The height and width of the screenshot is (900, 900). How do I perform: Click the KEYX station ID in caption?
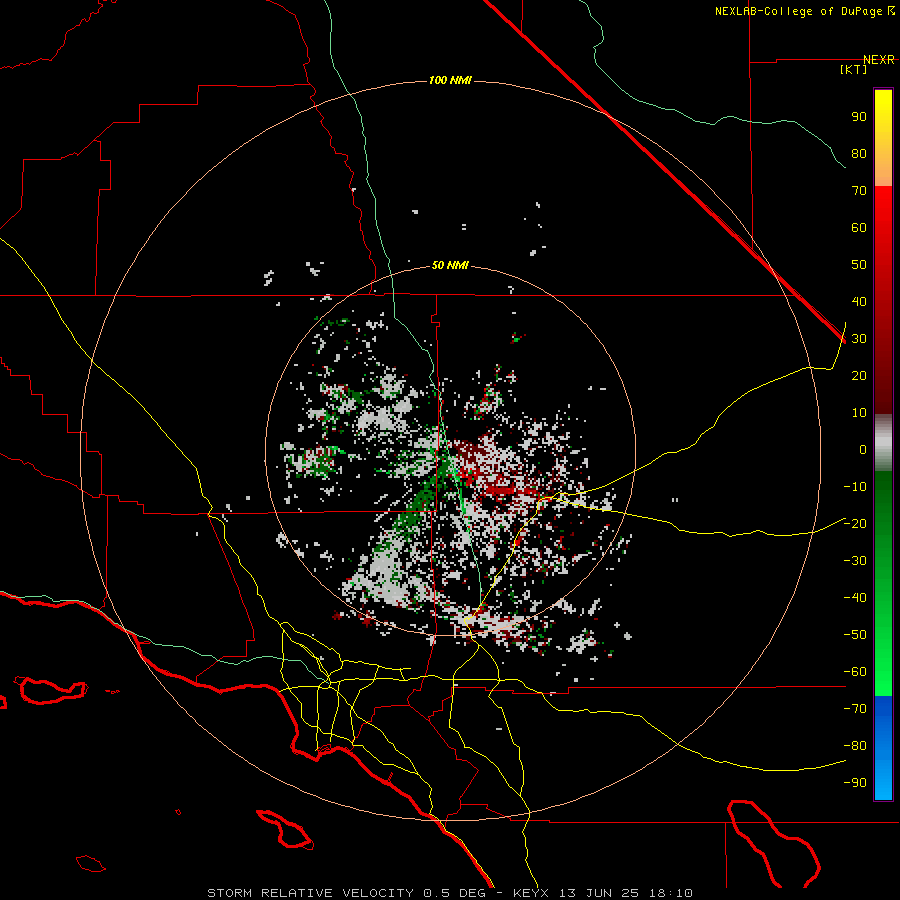531,893
